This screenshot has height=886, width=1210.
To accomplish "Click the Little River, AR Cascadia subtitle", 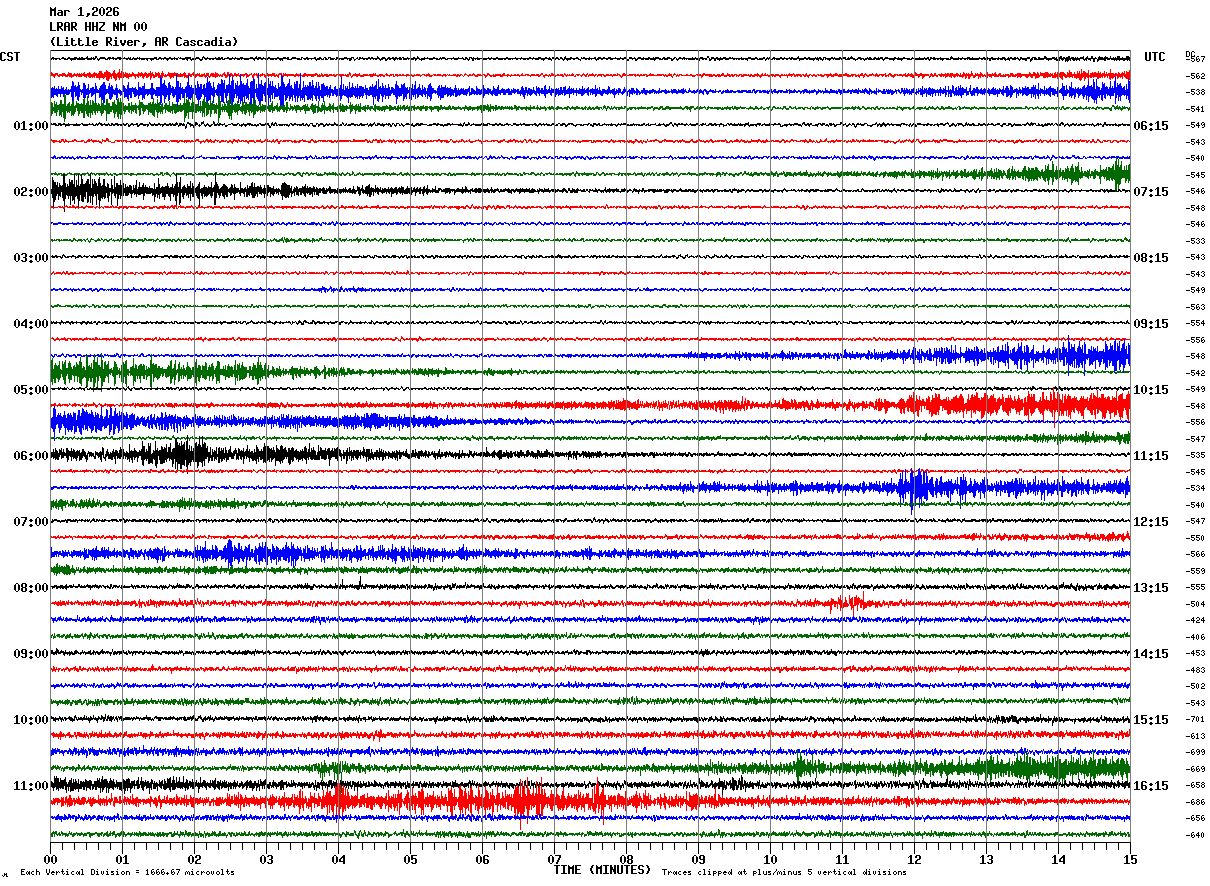I will click(x=144, y=42).
